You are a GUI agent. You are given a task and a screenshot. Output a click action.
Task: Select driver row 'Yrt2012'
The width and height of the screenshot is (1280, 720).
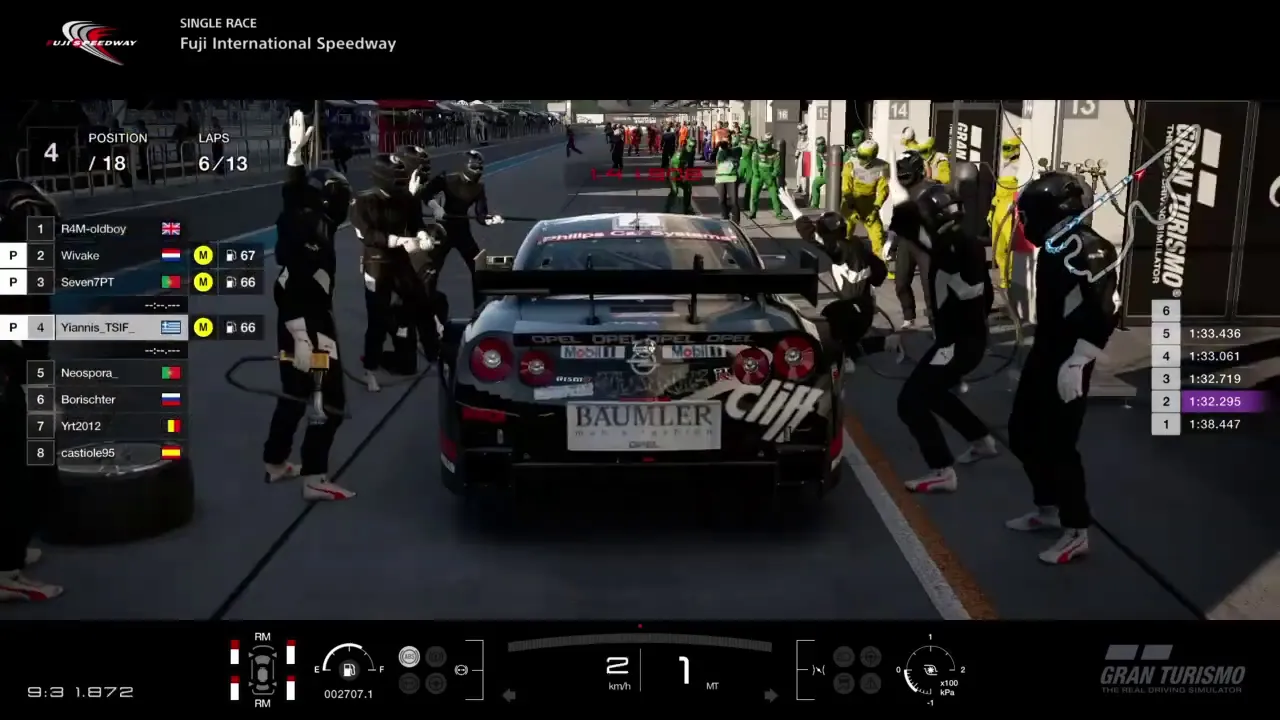(107, 426)
